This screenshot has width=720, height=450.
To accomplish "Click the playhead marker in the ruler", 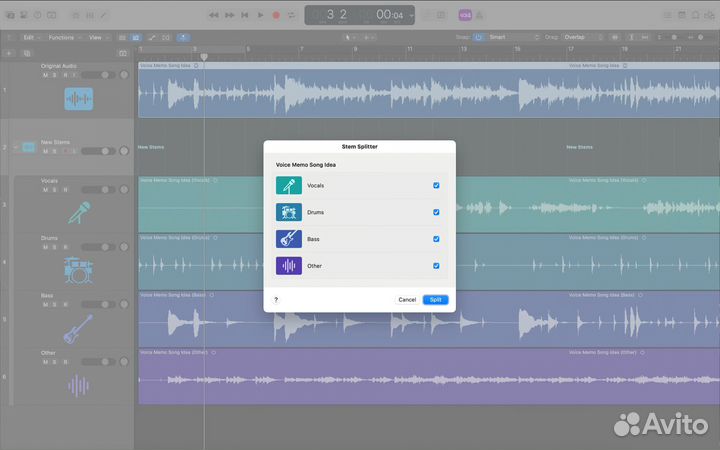I will point(204,57).
